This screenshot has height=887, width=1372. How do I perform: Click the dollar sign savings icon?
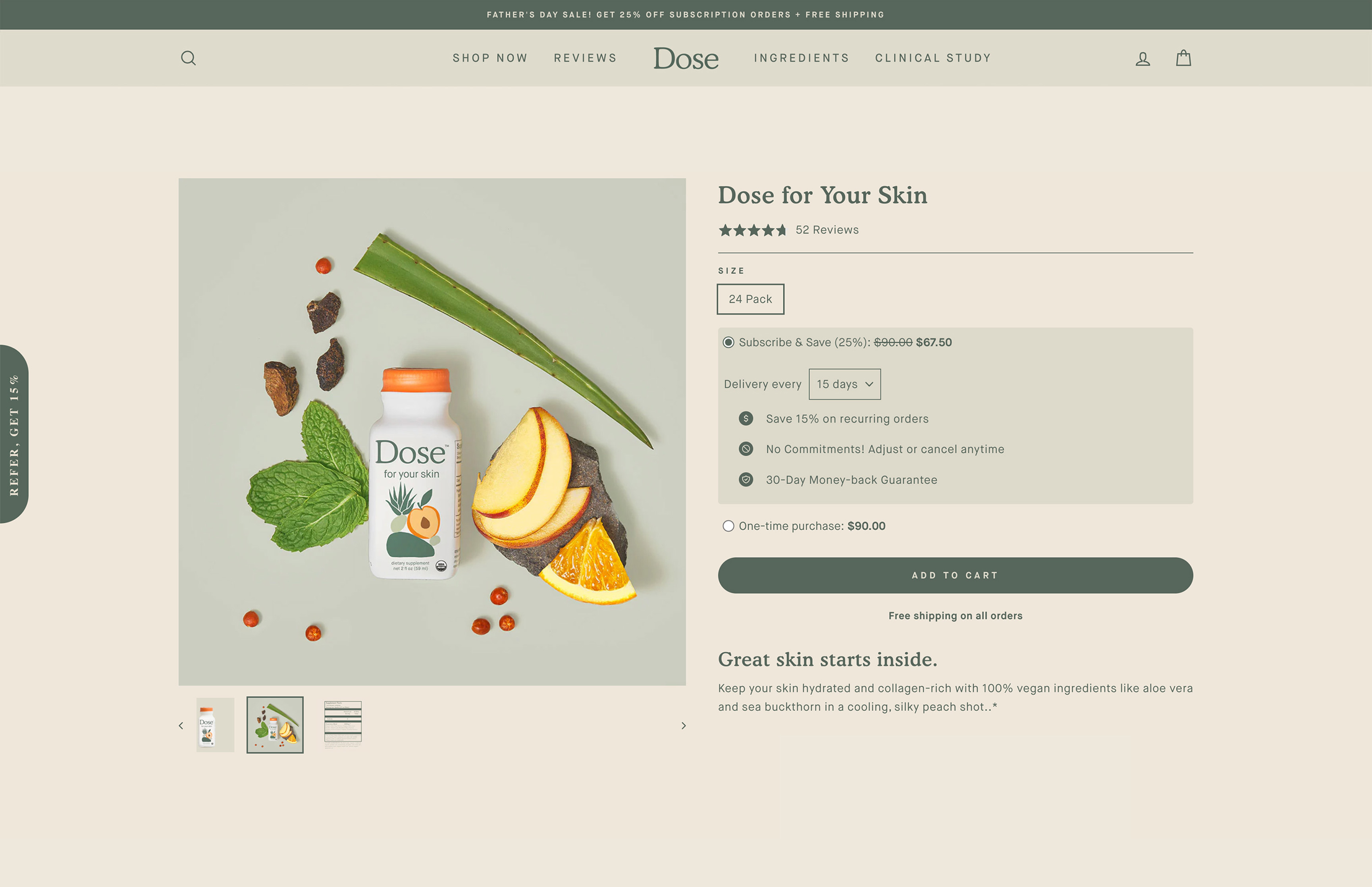pyautogui.click(x=746, y=419)
